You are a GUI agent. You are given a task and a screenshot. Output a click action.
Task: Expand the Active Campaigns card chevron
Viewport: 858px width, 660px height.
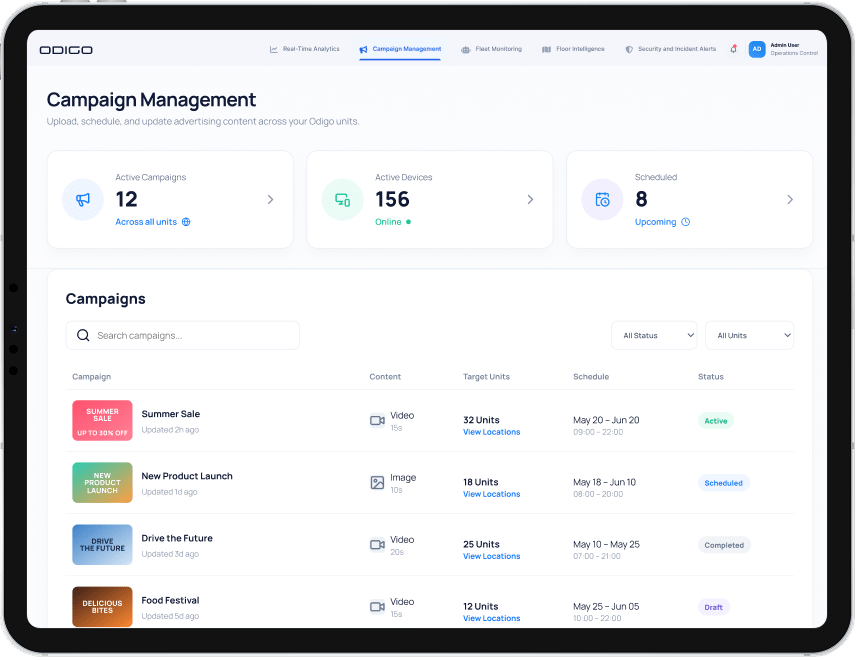click(x=270, y=200)
